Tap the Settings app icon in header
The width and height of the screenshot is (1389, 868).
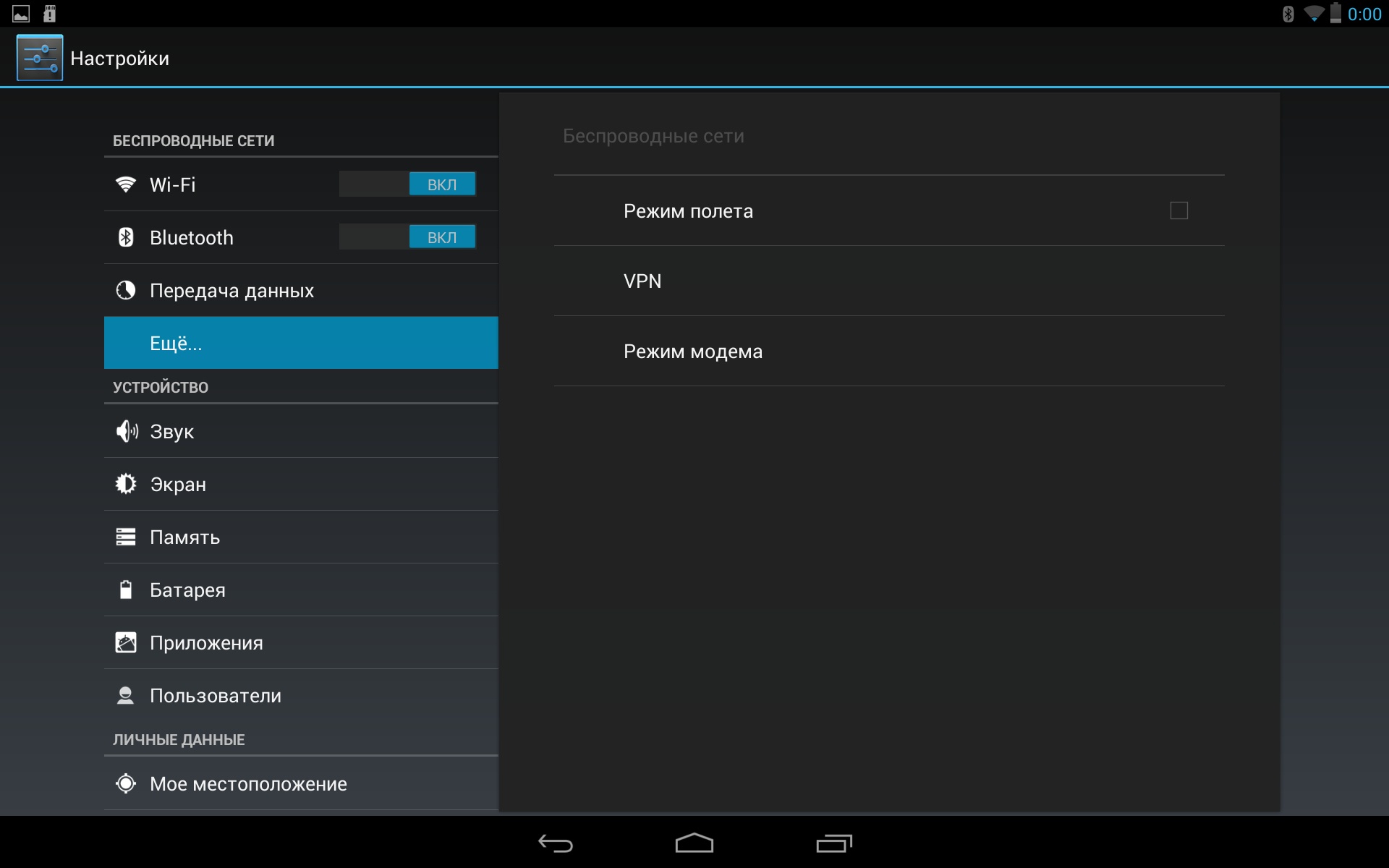40,58
